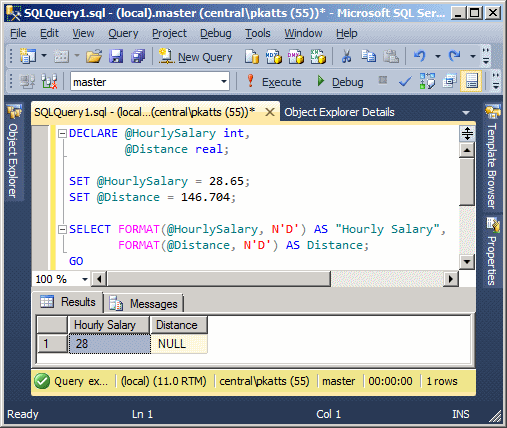
Task: Click the Analysis Services MDX Query icon
Action: 274,56
